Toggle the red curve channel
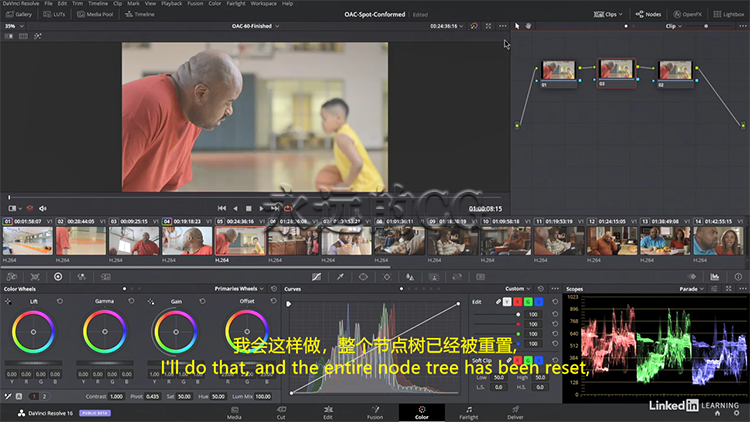 [518, 302]
